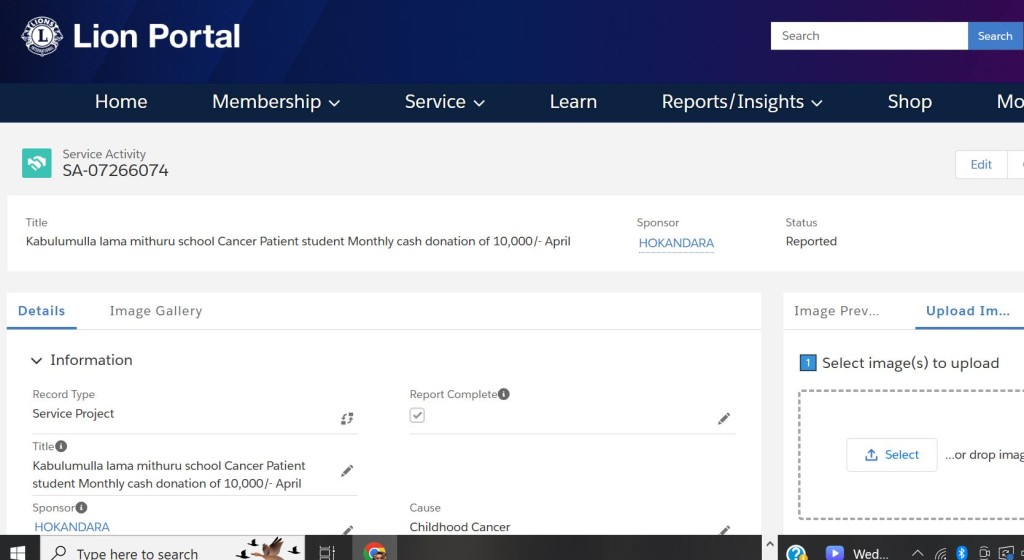Click the Report Complete info icon
The height and width of the screenshot is (560, 1024).
tap(504, 394)
